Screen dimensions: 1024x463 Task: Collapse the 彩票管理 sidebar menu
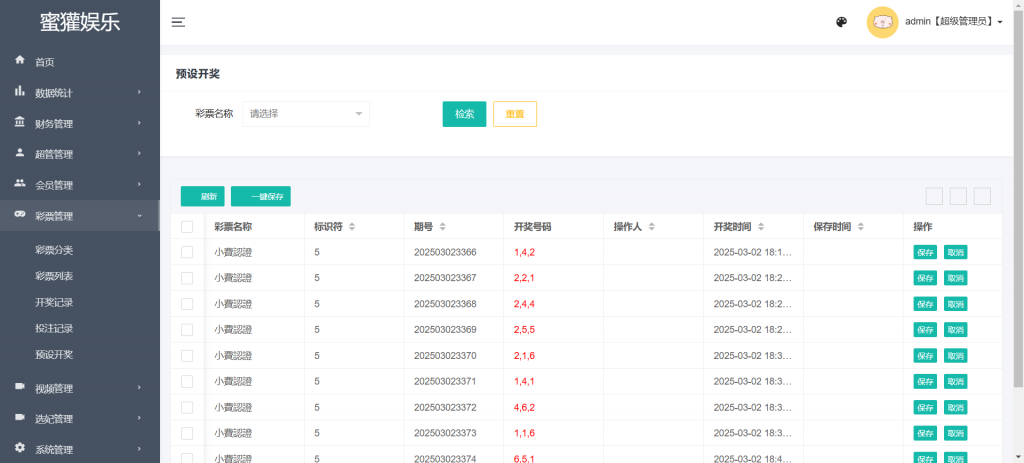click(x=80, y=216)
